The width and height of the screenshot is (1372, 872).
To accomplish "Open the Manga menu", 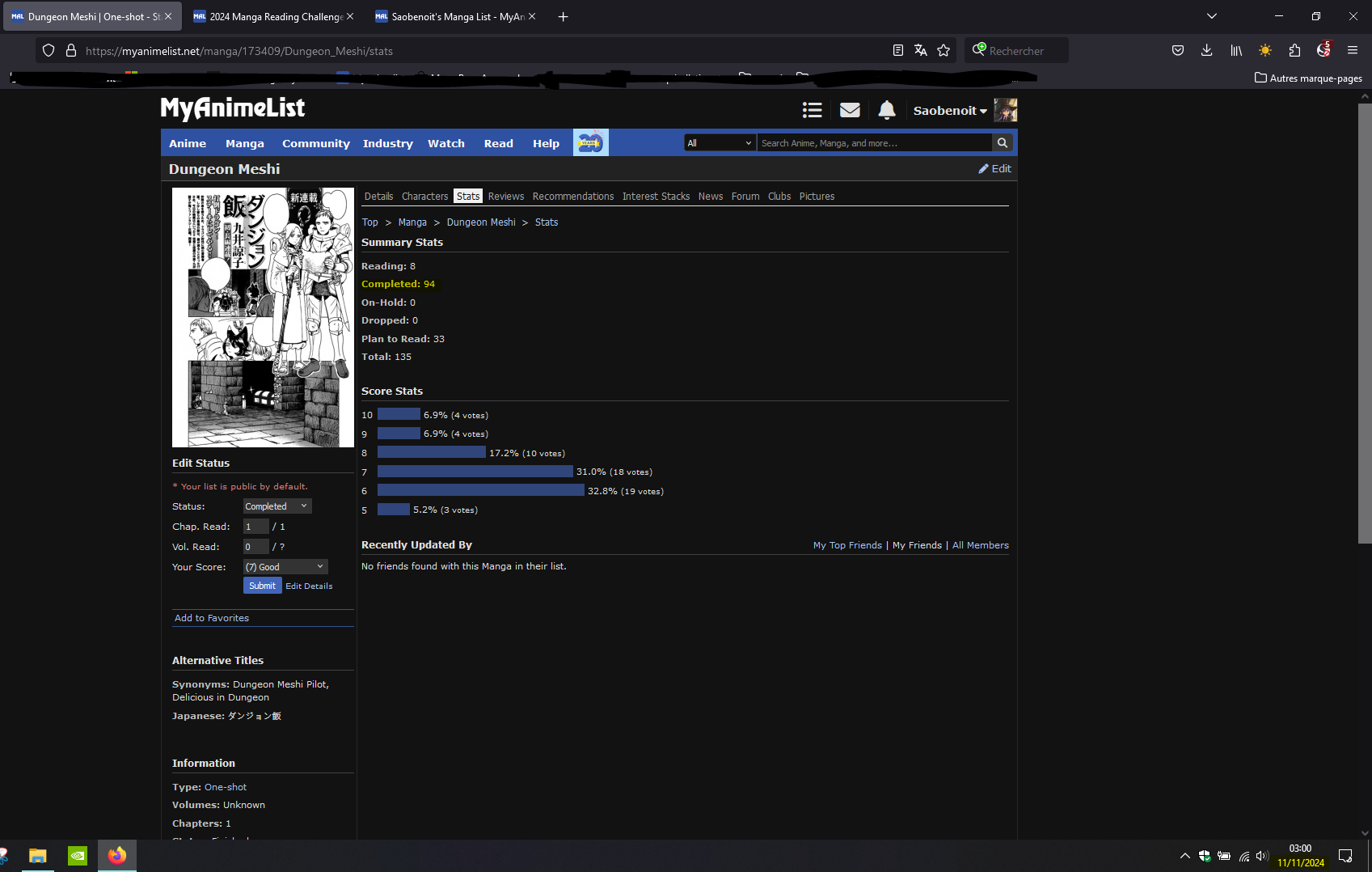I will (x=245, y=143).
